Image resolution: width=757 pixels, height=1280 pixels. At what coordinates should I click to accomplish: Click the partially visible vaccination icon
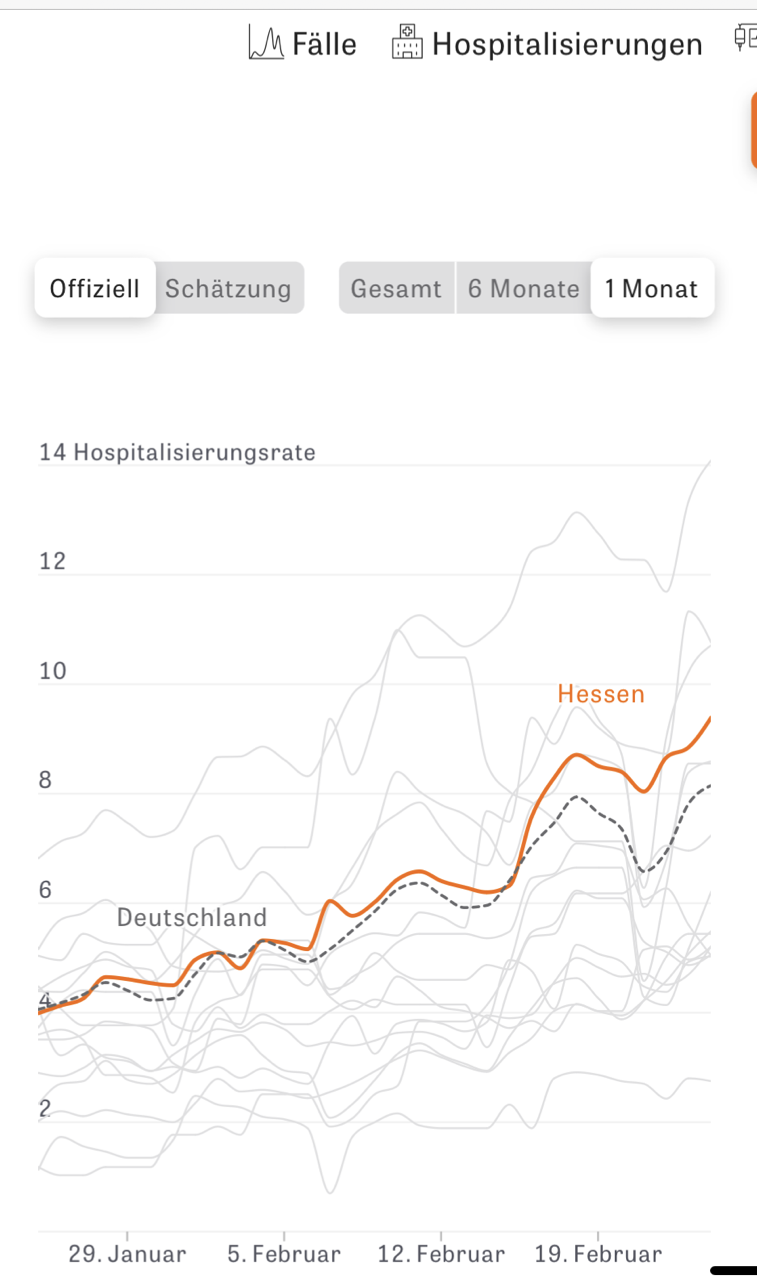coord(745,40)
